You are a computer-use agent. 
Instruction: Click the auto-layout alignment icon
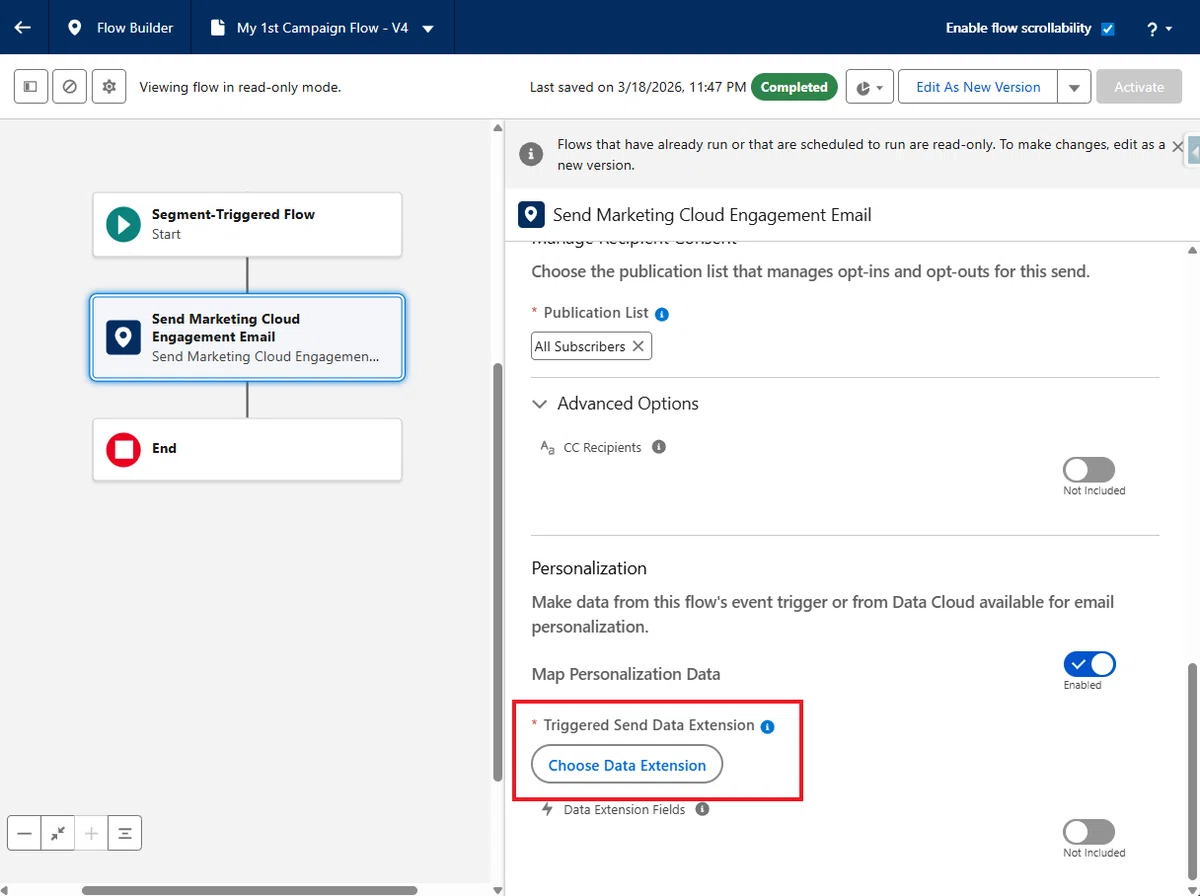click(x=125, y=833)
